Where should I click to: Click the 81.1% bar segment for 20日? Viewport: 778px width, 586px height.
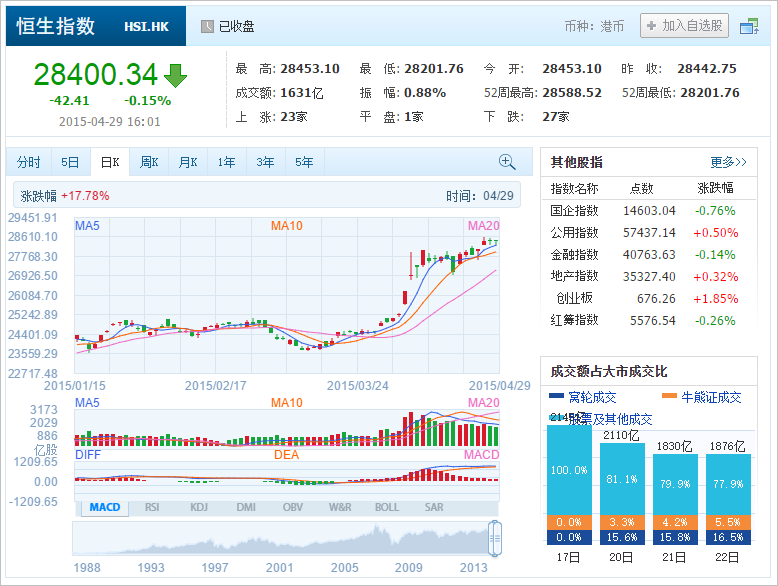(x=622, y=479)
